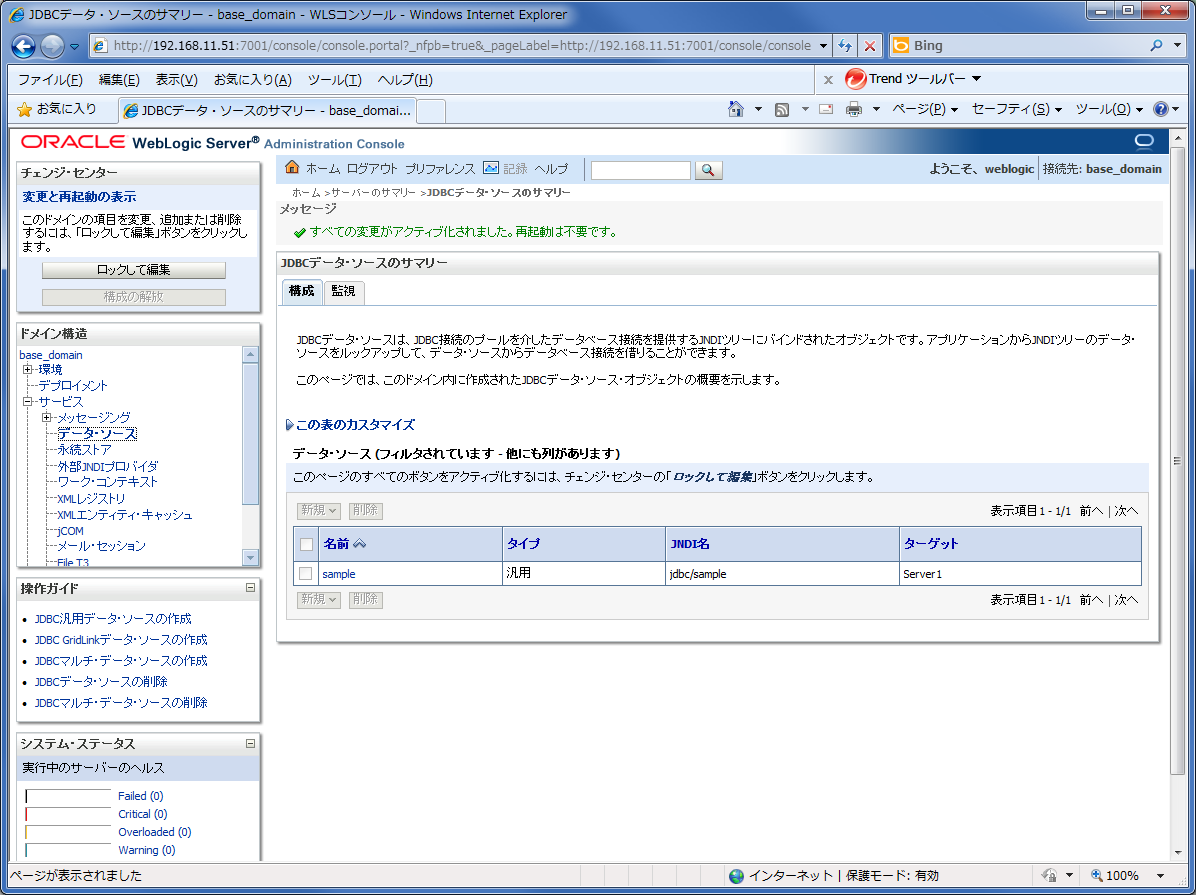This screenshot has height=895, width=1196.
Task: Switch to the 監視 tab
Action: [343, 291]
